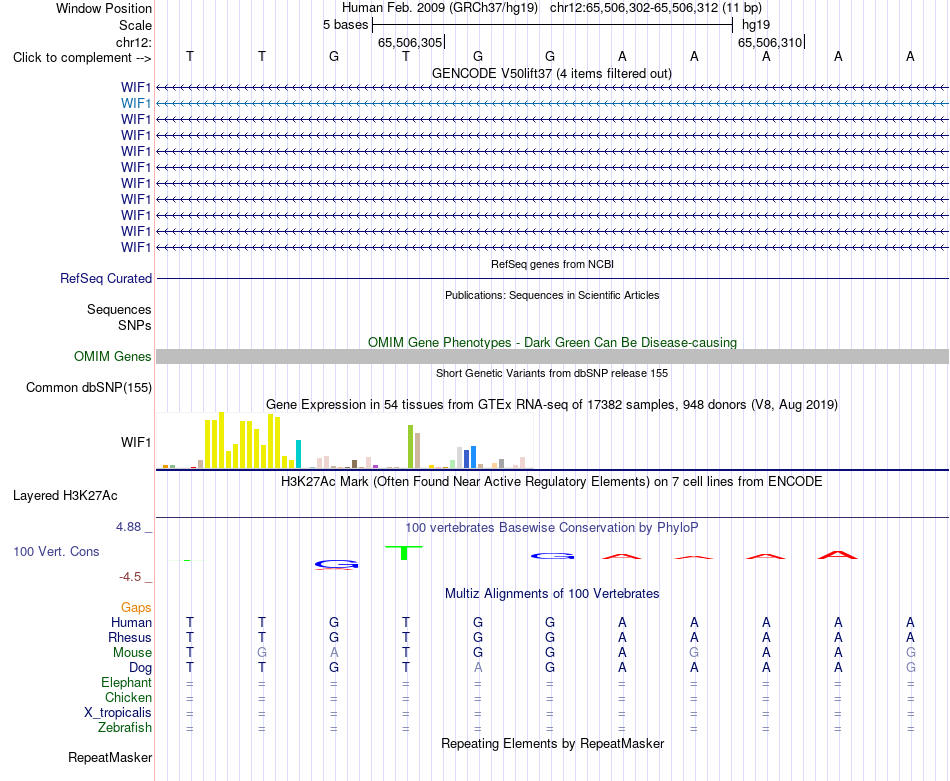Open 'Repeating Elements by RepeatMasker' track title
The image size is (950, 781).
click(552, 743)
